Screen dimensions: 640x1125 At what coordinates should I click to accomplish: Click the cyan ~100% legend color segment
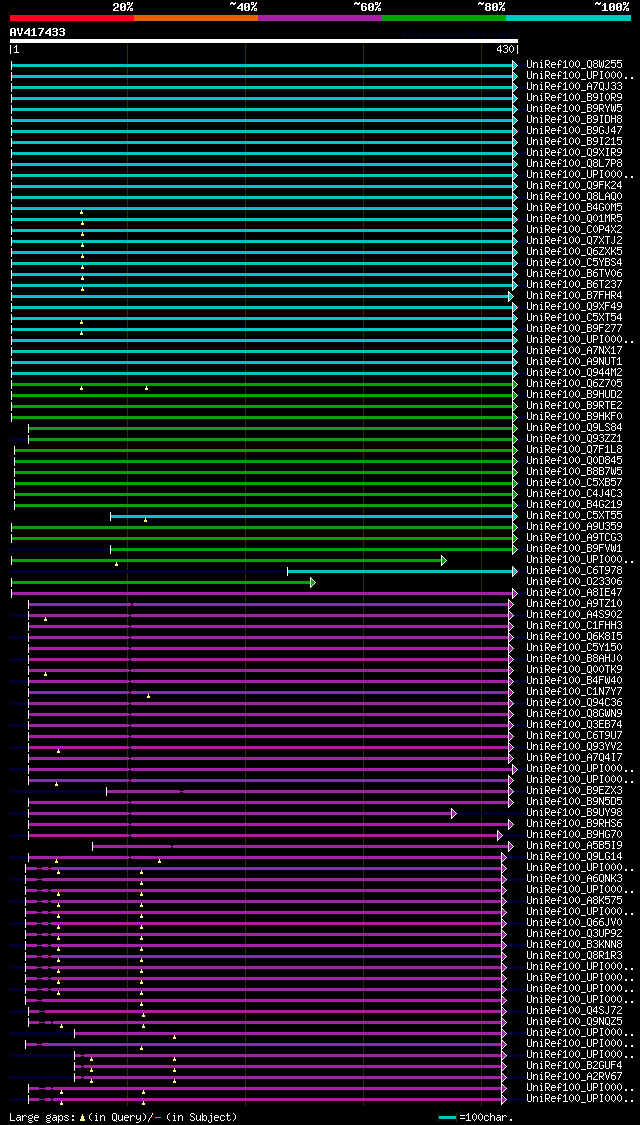(569, 17)
